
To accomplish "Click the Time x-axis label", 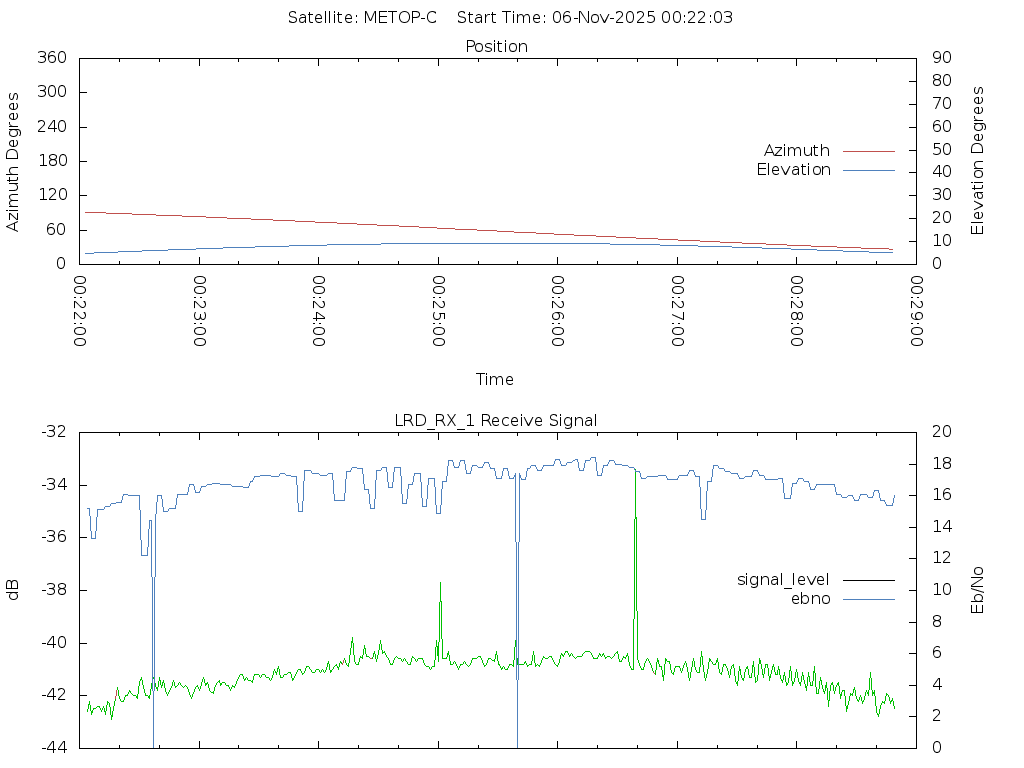I will pos(495,380).
